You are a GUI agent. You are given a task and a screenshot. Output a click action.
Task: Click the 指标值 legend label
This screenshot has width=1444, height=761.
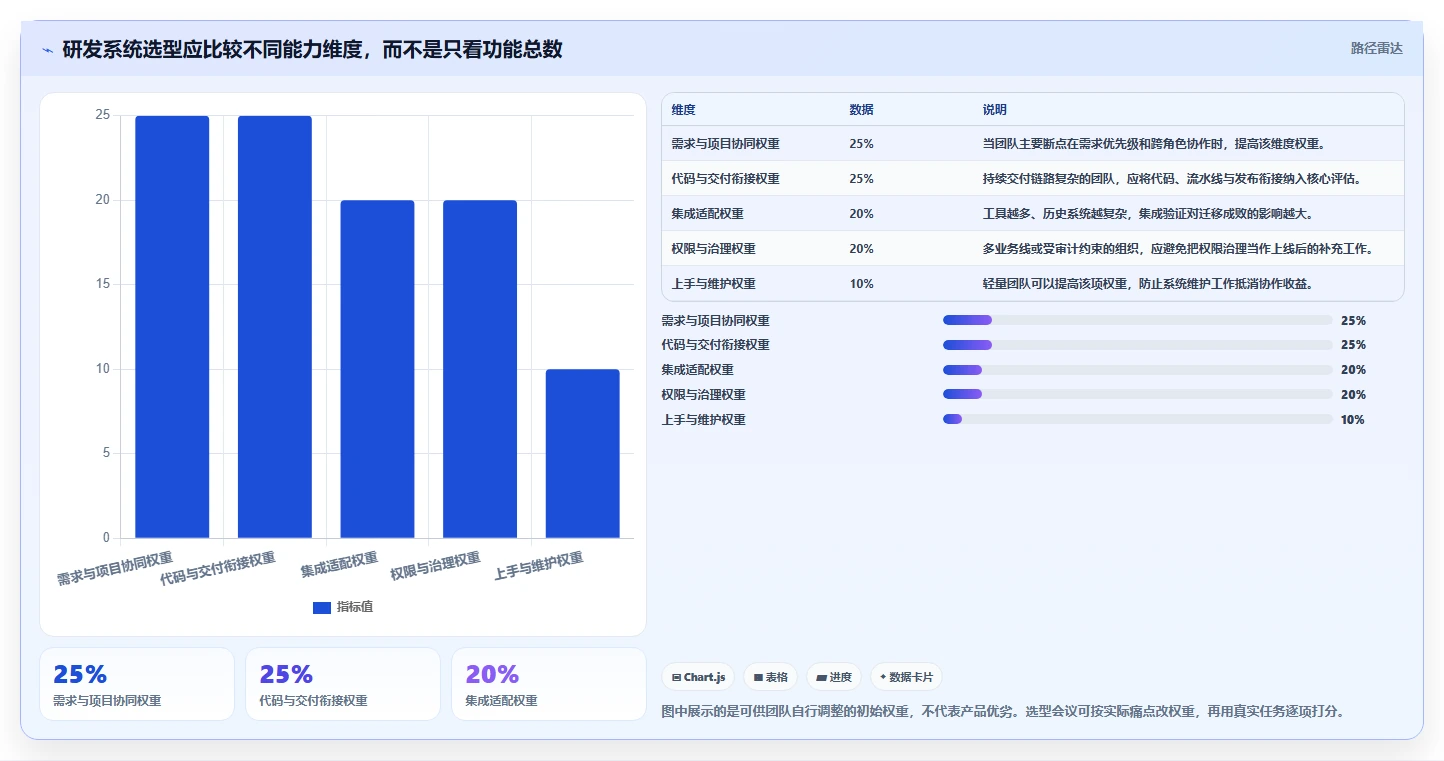[x=355, y=607]
